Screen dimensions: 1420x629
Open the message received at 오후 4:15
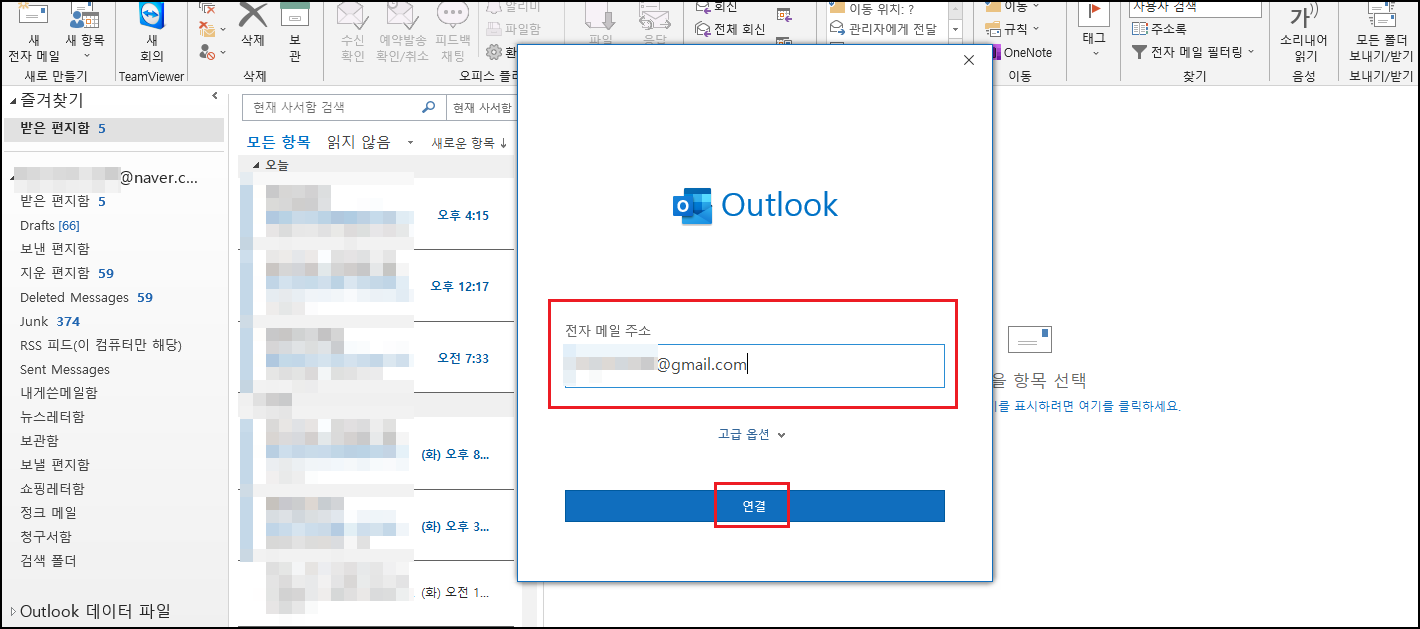377,215
